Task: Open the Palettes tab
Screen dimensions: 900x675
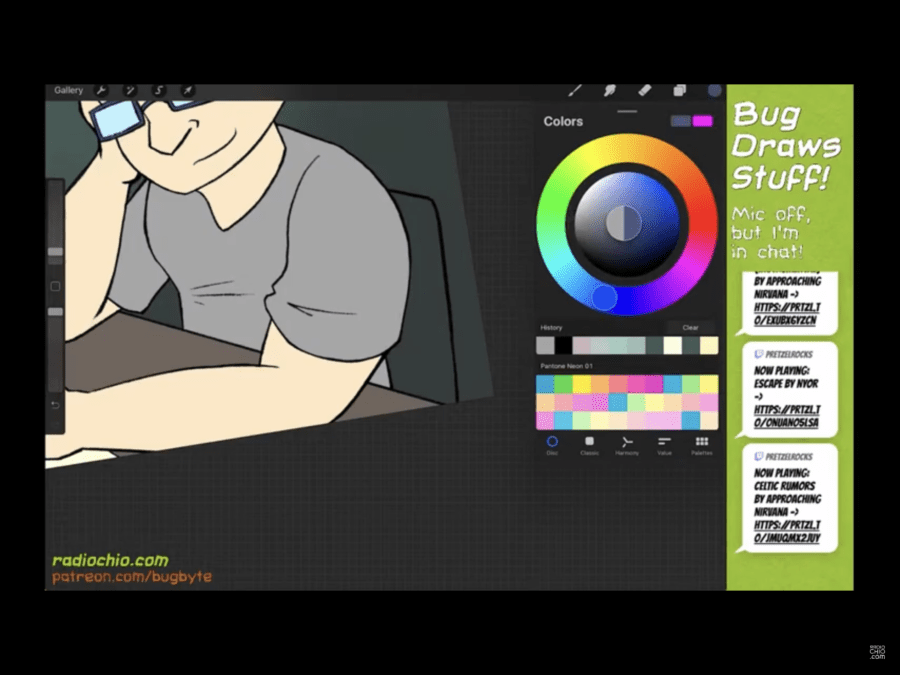Action: 702,444
